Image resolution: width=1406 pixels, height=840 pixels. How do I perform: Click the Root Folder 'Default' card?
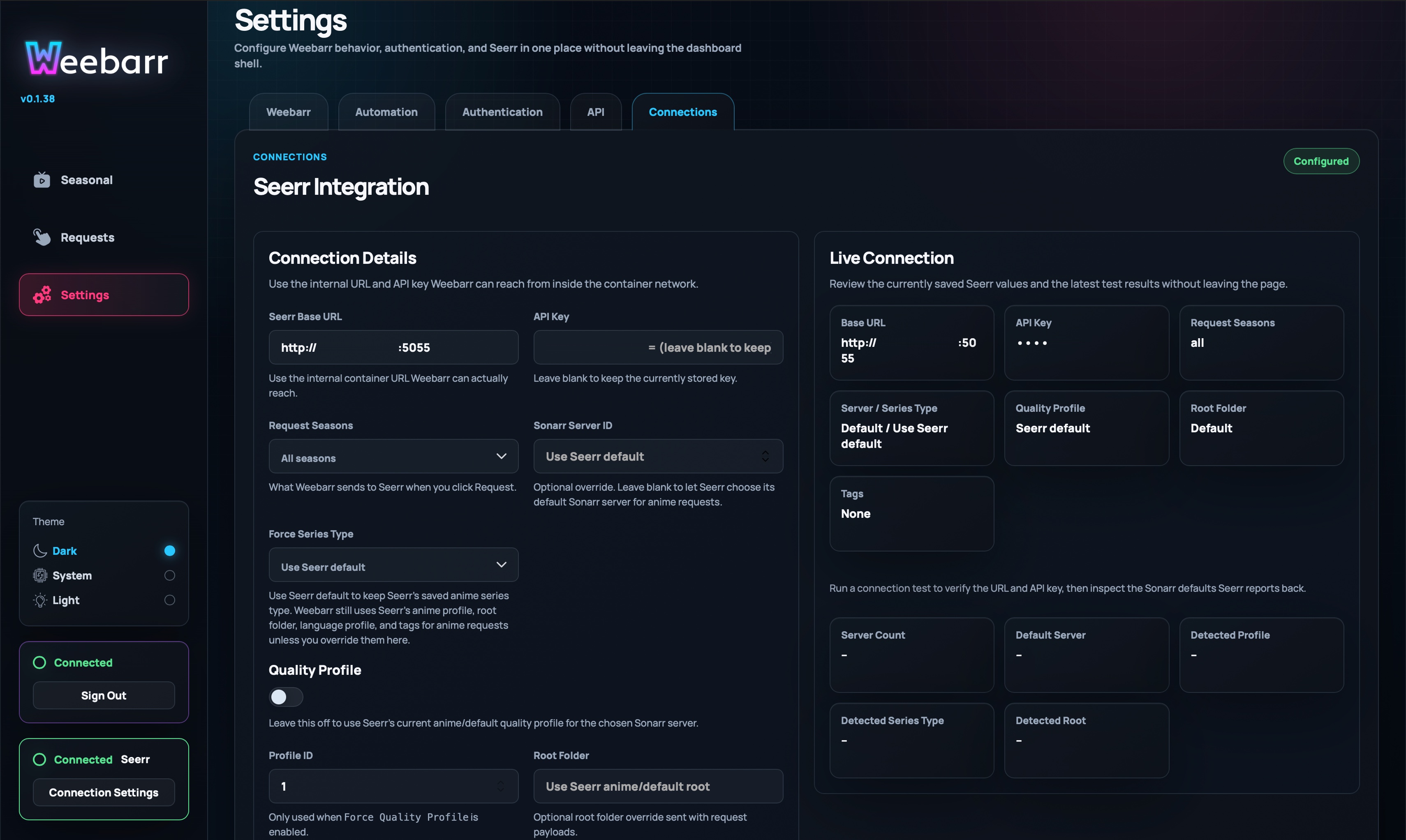tap(1262, 429)
